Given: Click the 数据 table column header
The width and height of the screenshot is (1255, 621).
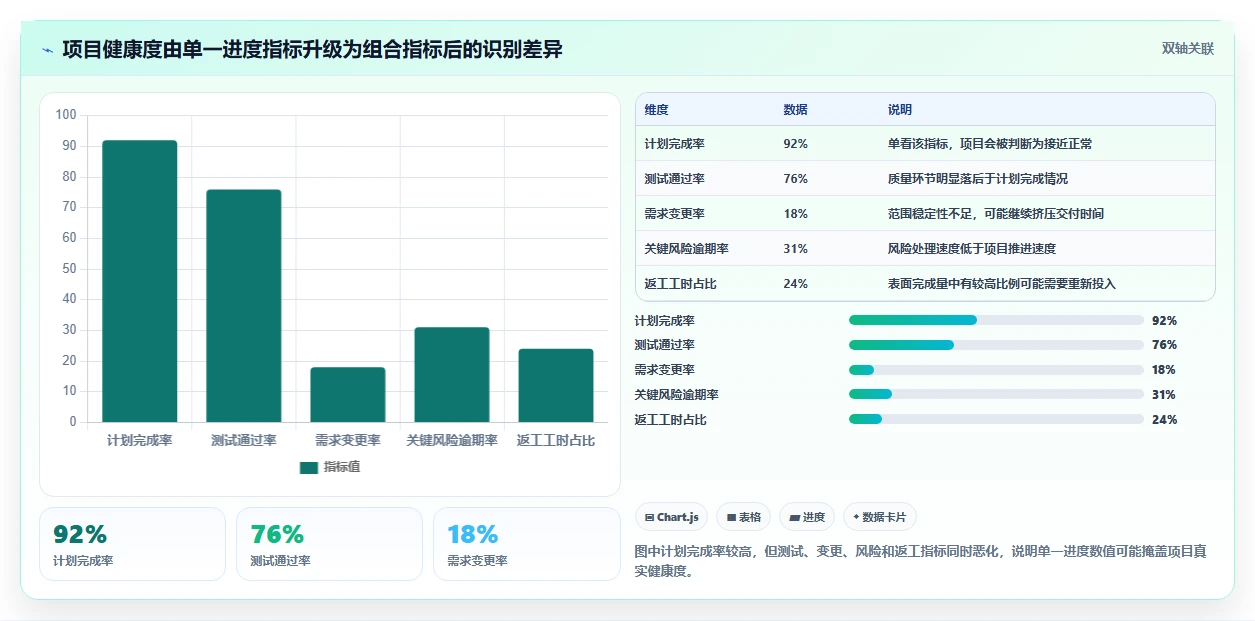Looking at the screenshot, I should (x=796, y=110).
